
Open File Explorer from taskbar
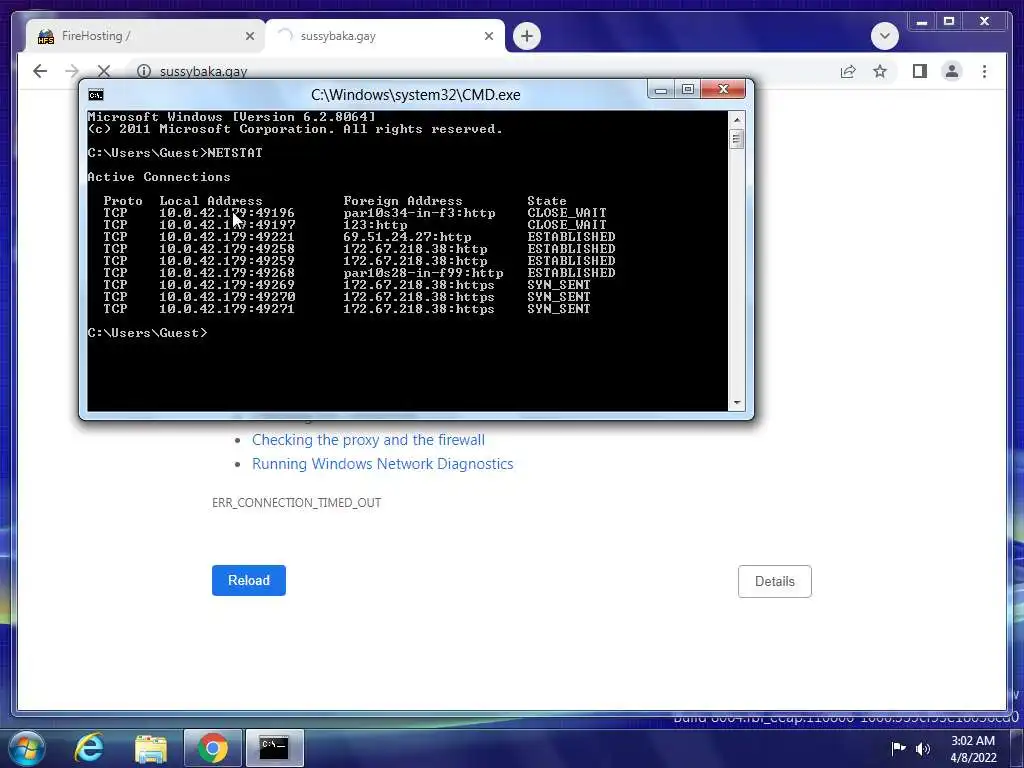[x=151, y=748]
